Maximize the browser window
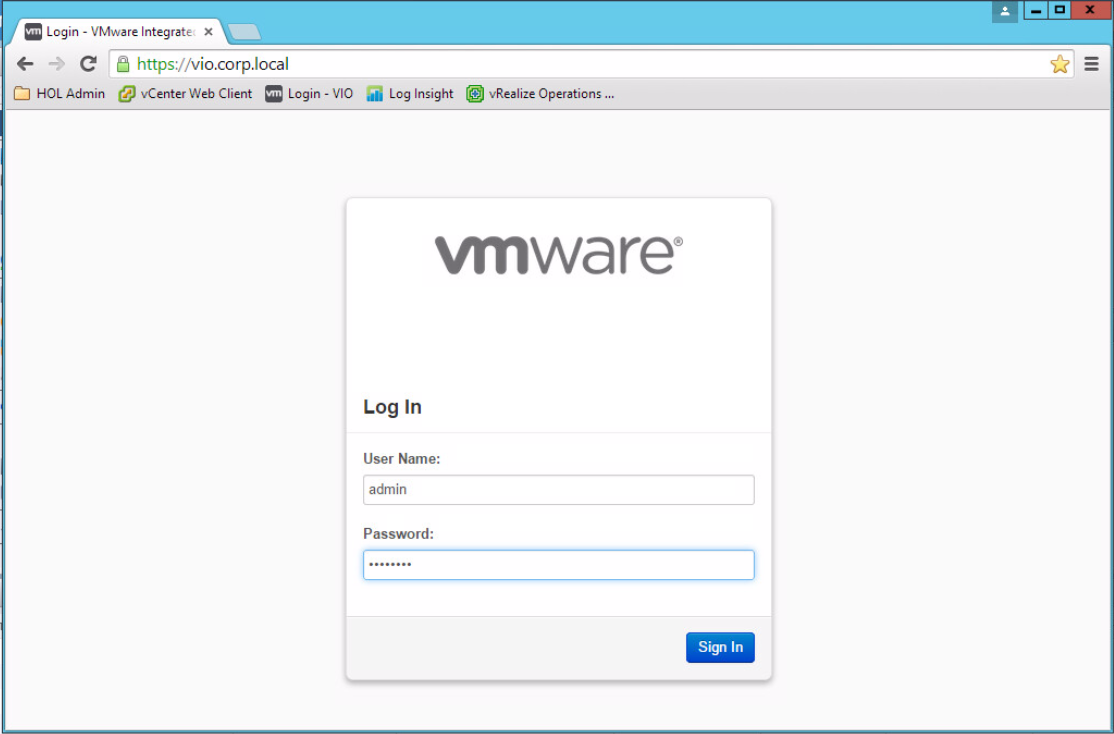 [x=1060, y=11]
